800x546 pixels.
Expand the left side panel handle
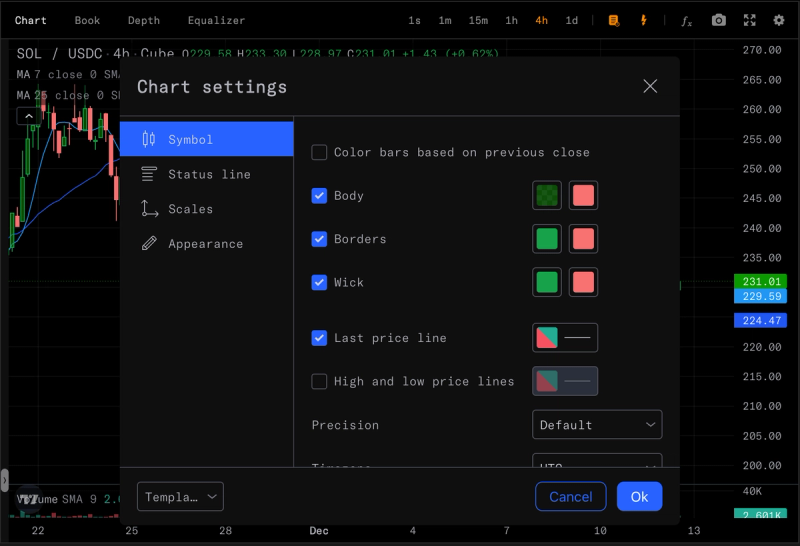[x=4, y=480]
